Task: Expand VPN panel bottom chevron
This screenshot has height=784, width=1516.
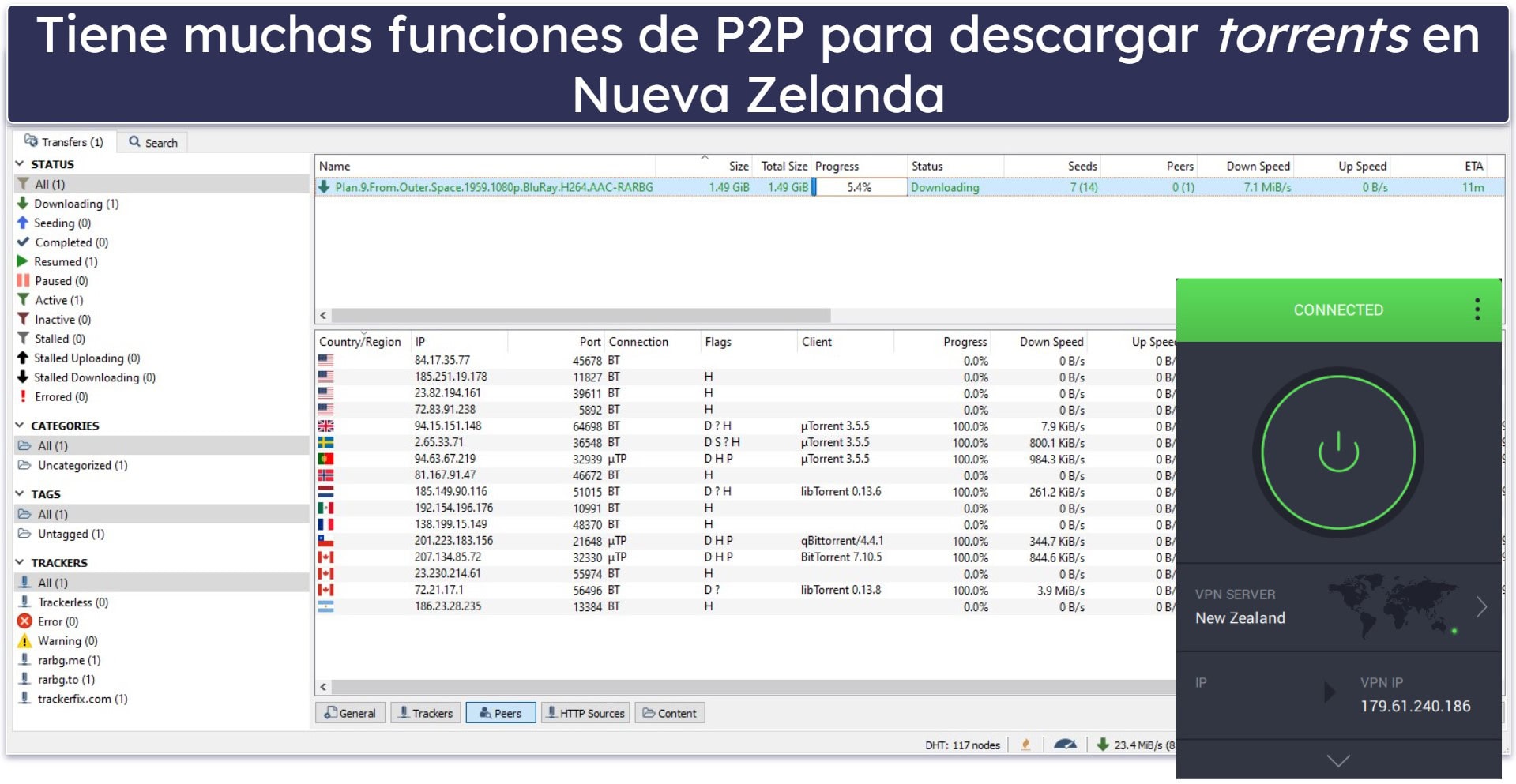Action: 1338,761
